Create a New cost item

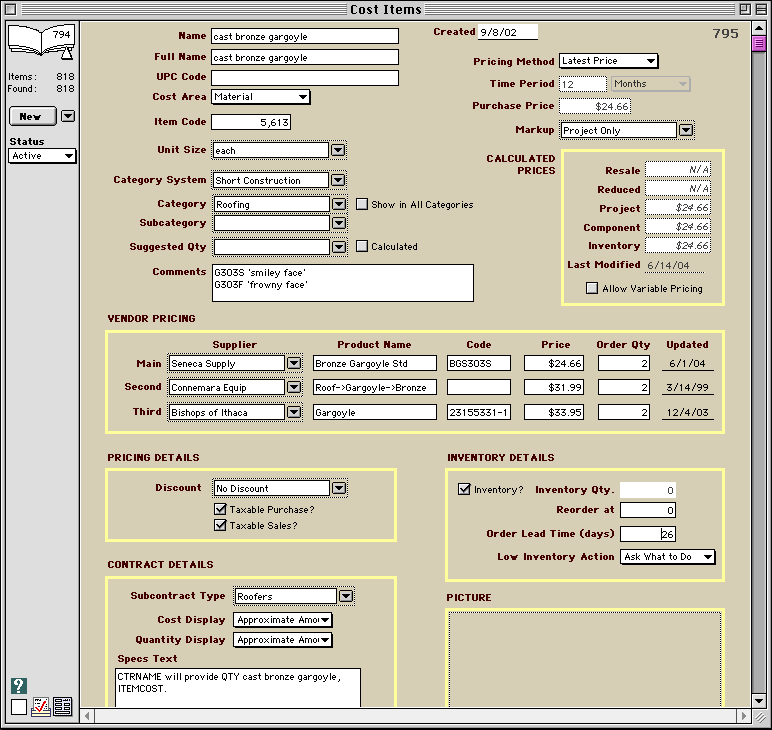tap(32, 117)
